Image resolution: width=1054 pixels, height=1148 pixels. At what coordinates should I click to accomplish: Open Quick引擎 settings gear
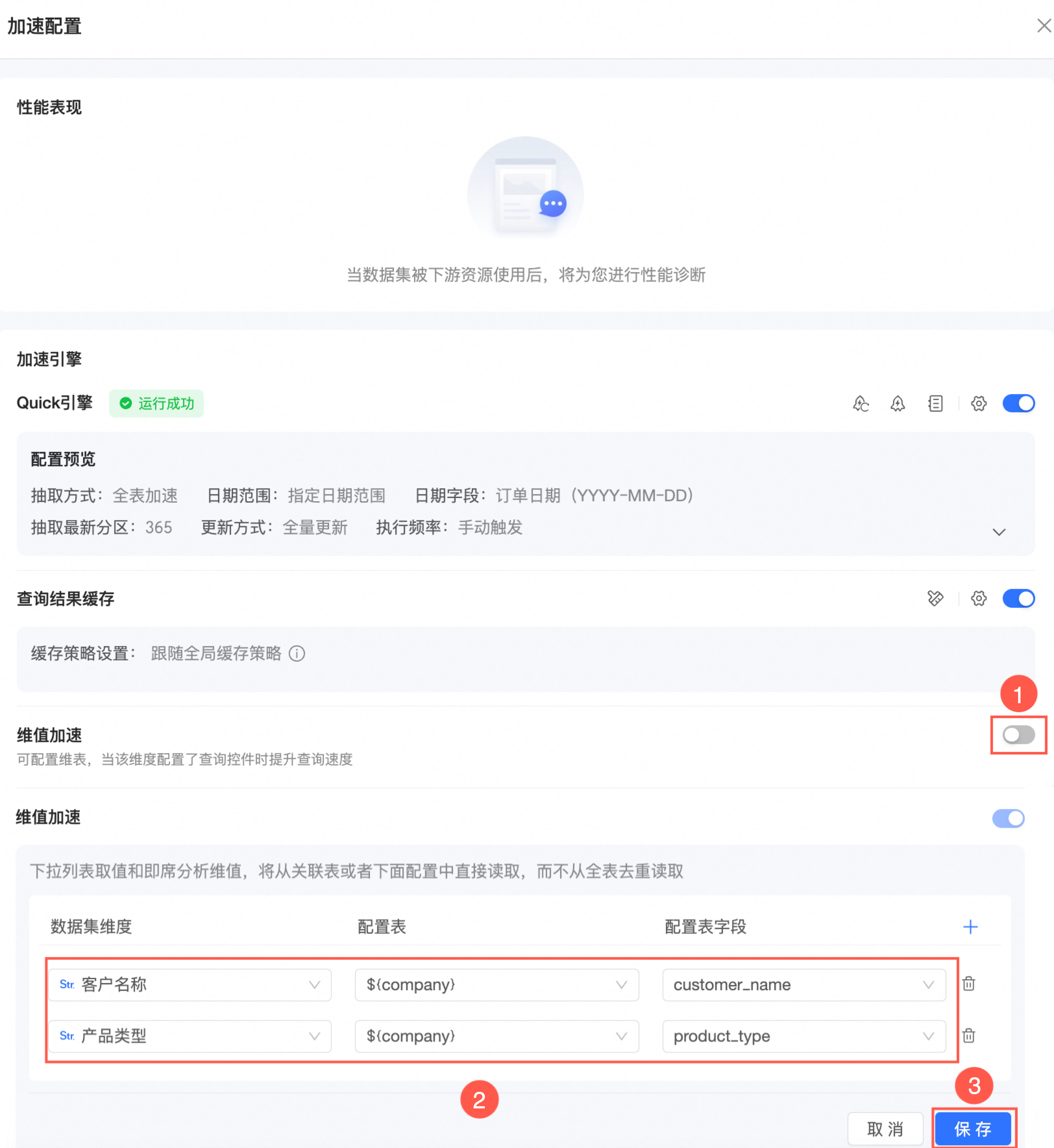(979, 404)
